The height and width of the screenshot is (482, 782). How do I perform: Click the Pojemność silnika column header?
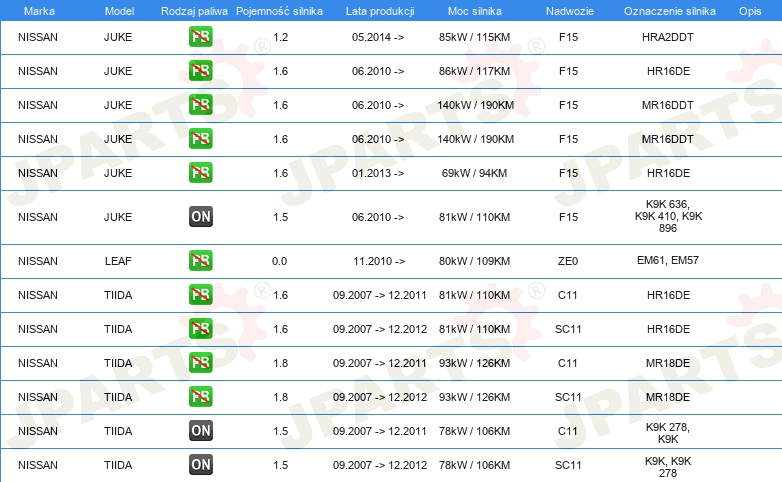coord(279,11)
